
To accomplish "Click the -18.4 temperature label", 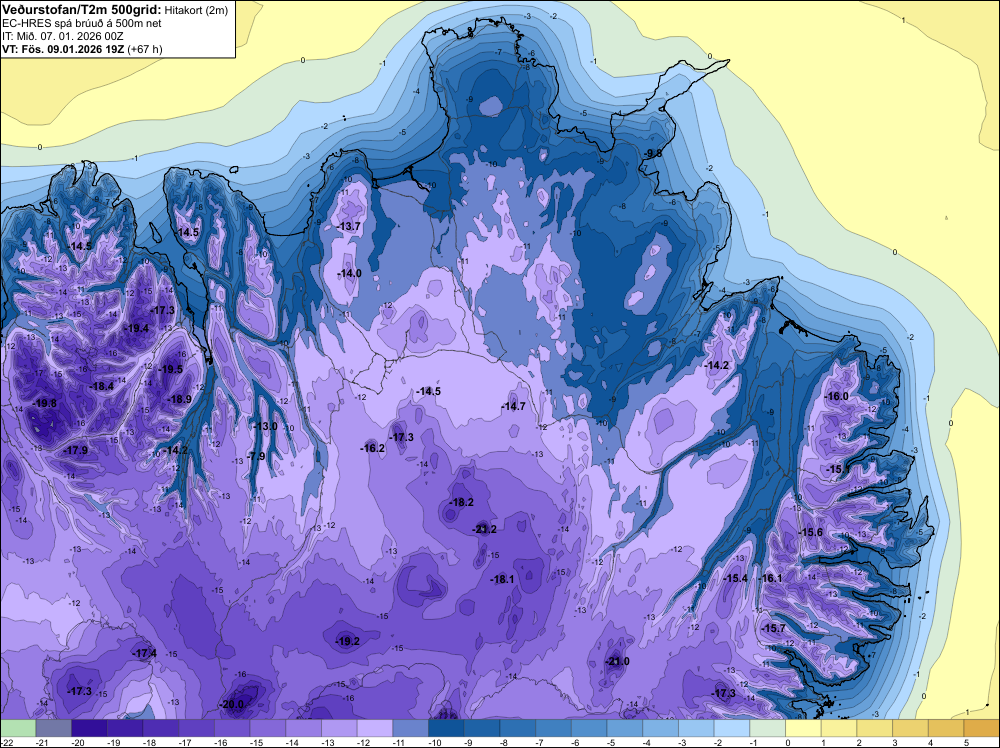I will point(101,386).
